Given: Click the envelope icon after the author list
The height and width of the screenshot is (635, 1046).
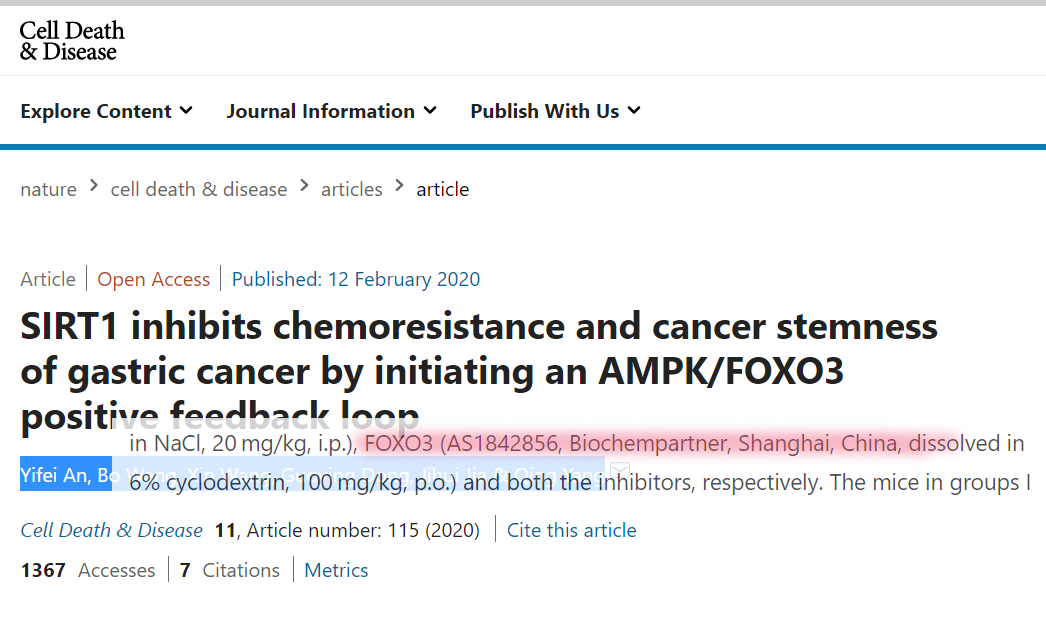Looking at the screenshot, I should tap(620, 471).
